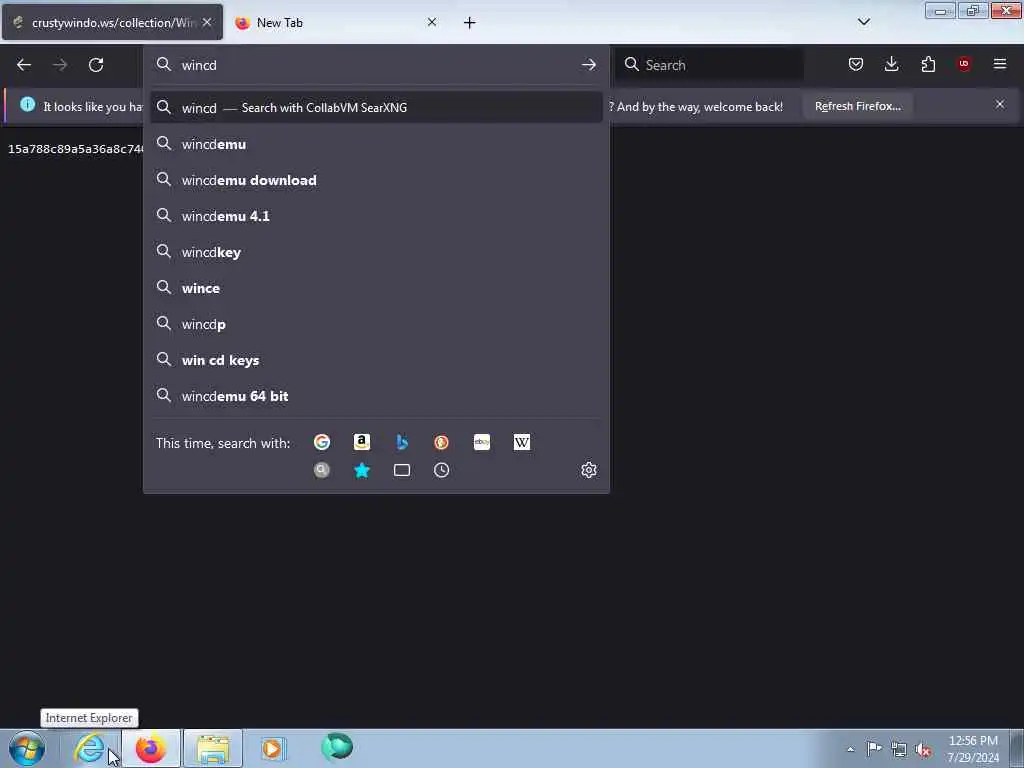Search this time with eBay
The width and height of the screenshot is (1024, 768).
pos(482,442)
